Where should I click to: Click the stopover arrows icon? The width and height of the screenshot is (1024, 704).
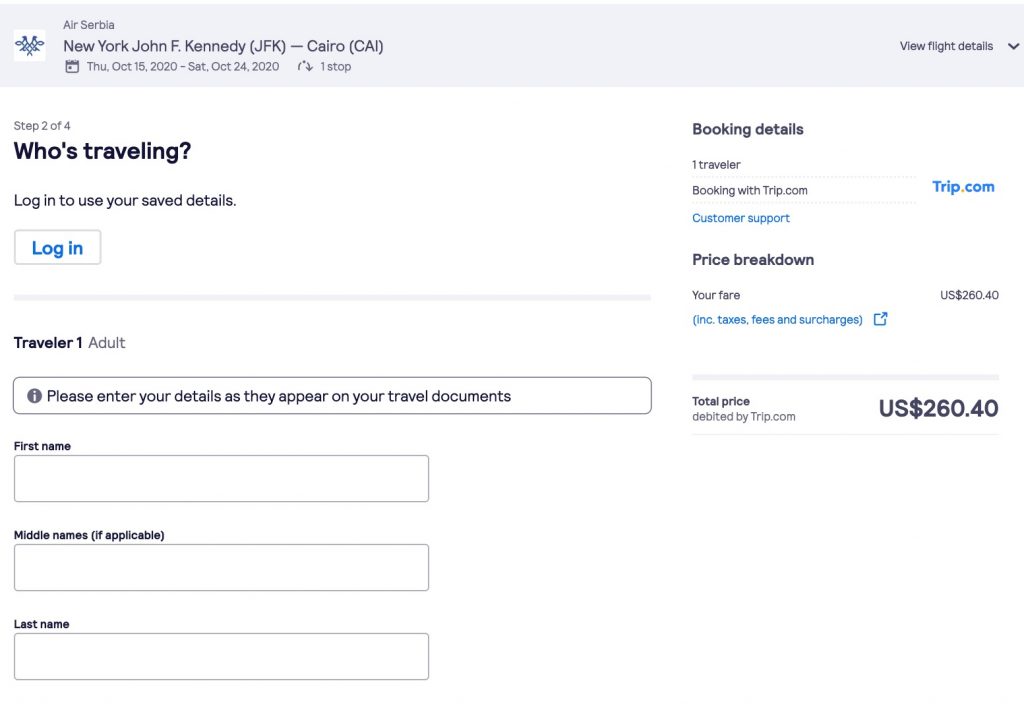[x=305, y=67]
